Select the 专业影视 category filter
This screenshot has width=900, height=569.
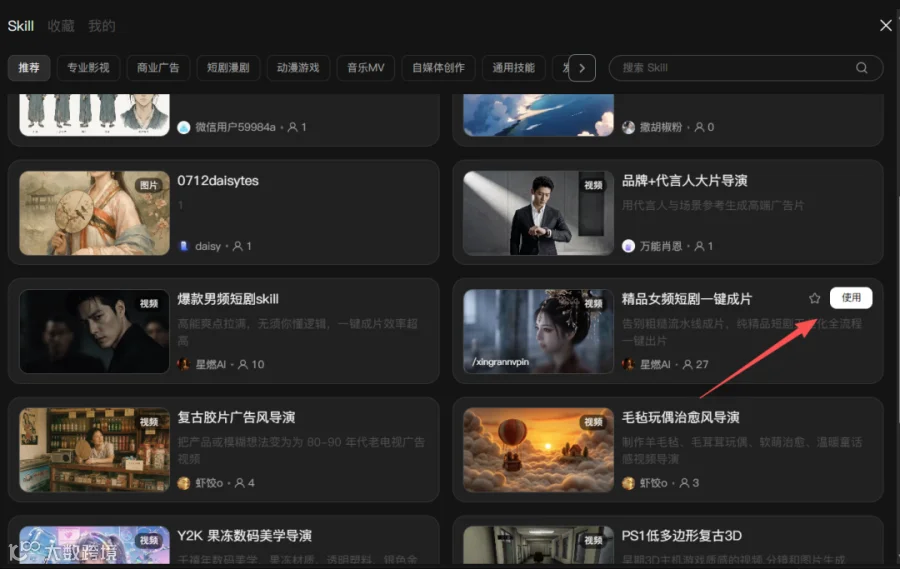tap(88, 68)
